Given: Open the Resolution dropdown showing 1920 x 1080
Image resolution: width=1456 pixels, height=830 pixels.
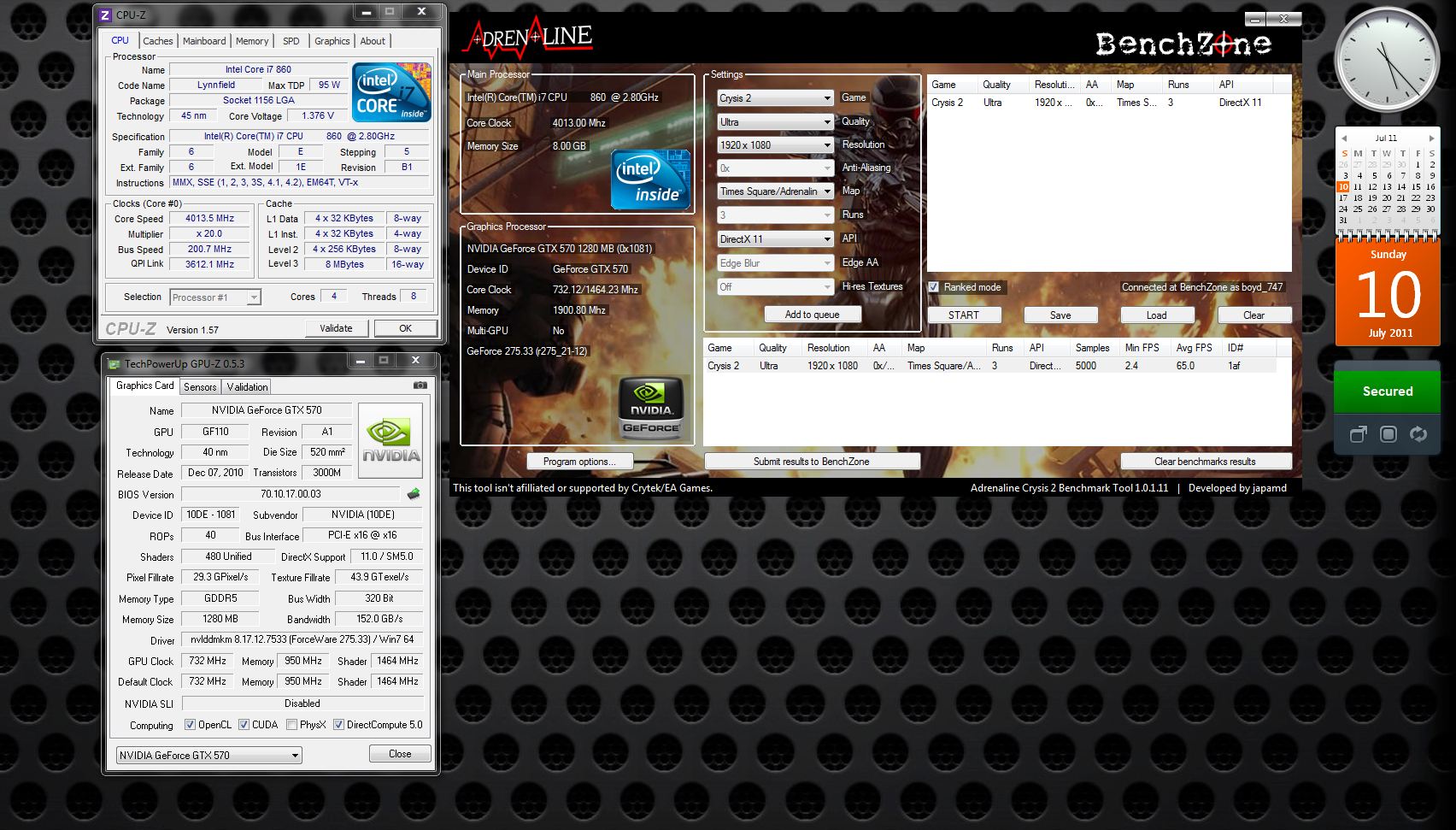Looking at the screenshot, I should tap(775, 145).
